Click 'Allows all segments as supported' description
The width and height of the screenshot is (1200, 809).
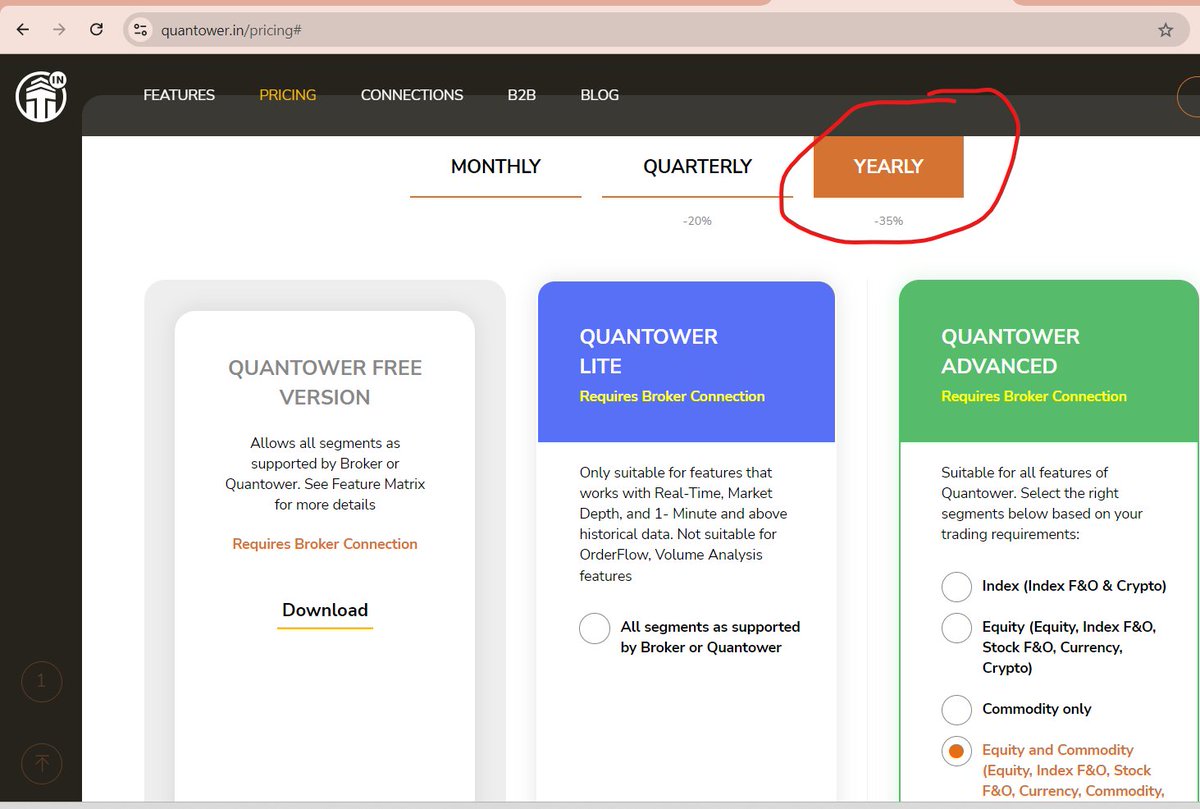[x=325, y=474]
